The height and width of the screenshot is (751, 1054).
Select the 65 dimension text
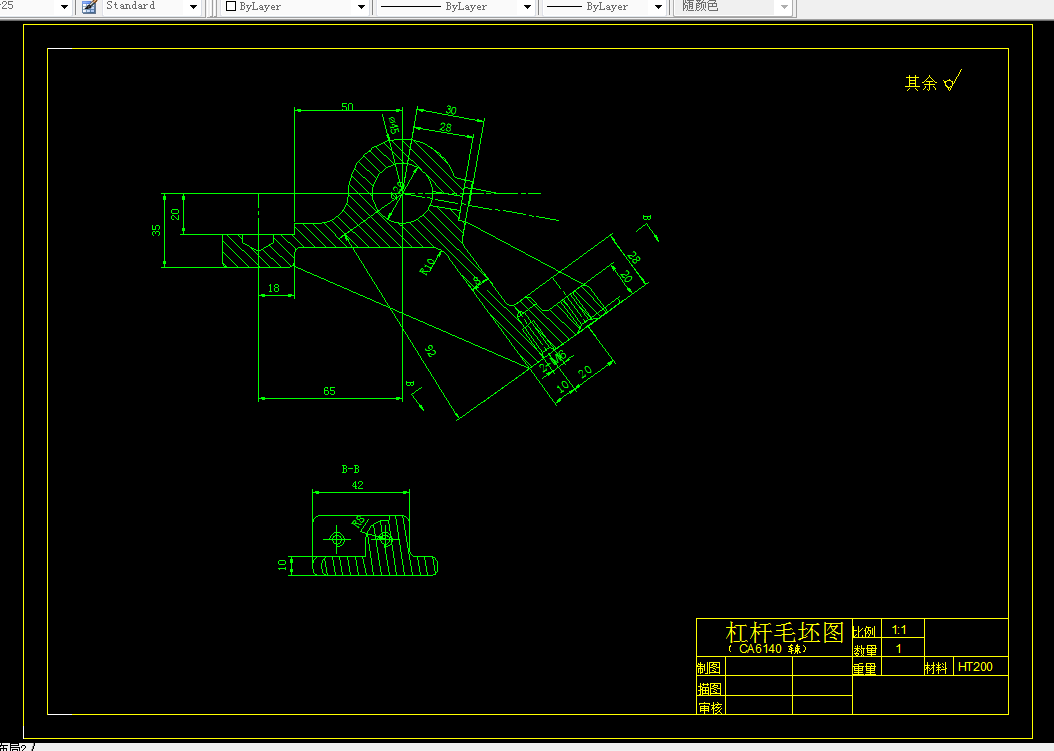pyautogui.click(x=329, y=391)
